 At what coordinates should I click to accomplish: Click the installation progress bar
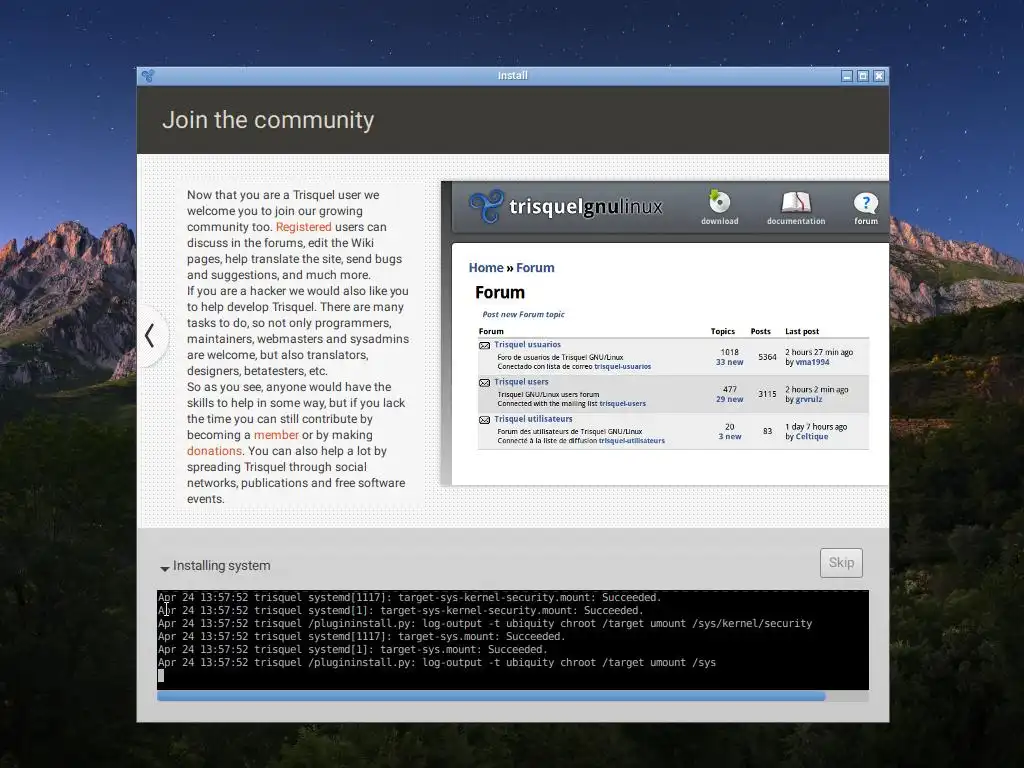(x=513, y=697)
